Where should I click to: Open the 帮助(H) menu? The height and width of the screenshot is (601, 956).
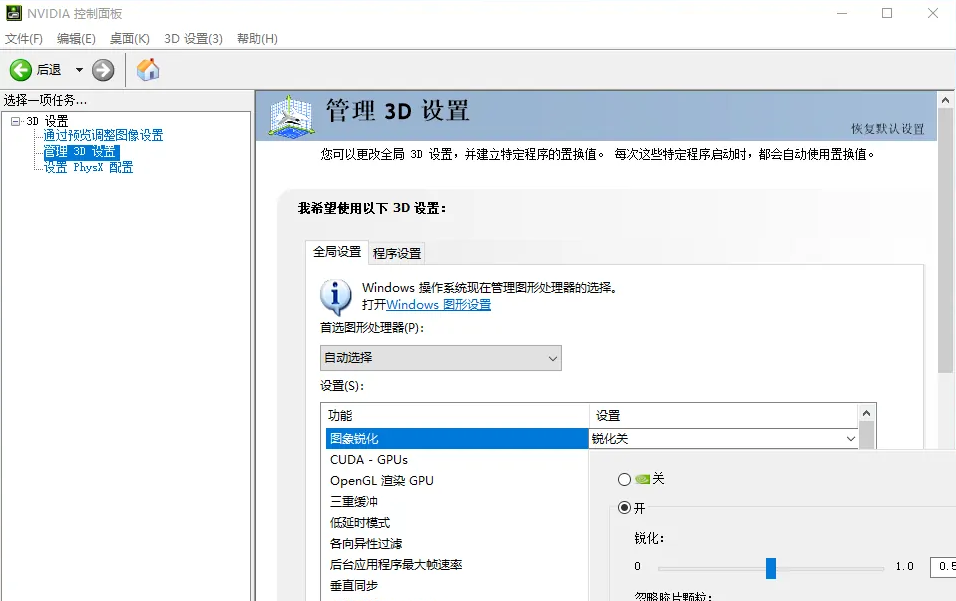click(x=257, y=38)
